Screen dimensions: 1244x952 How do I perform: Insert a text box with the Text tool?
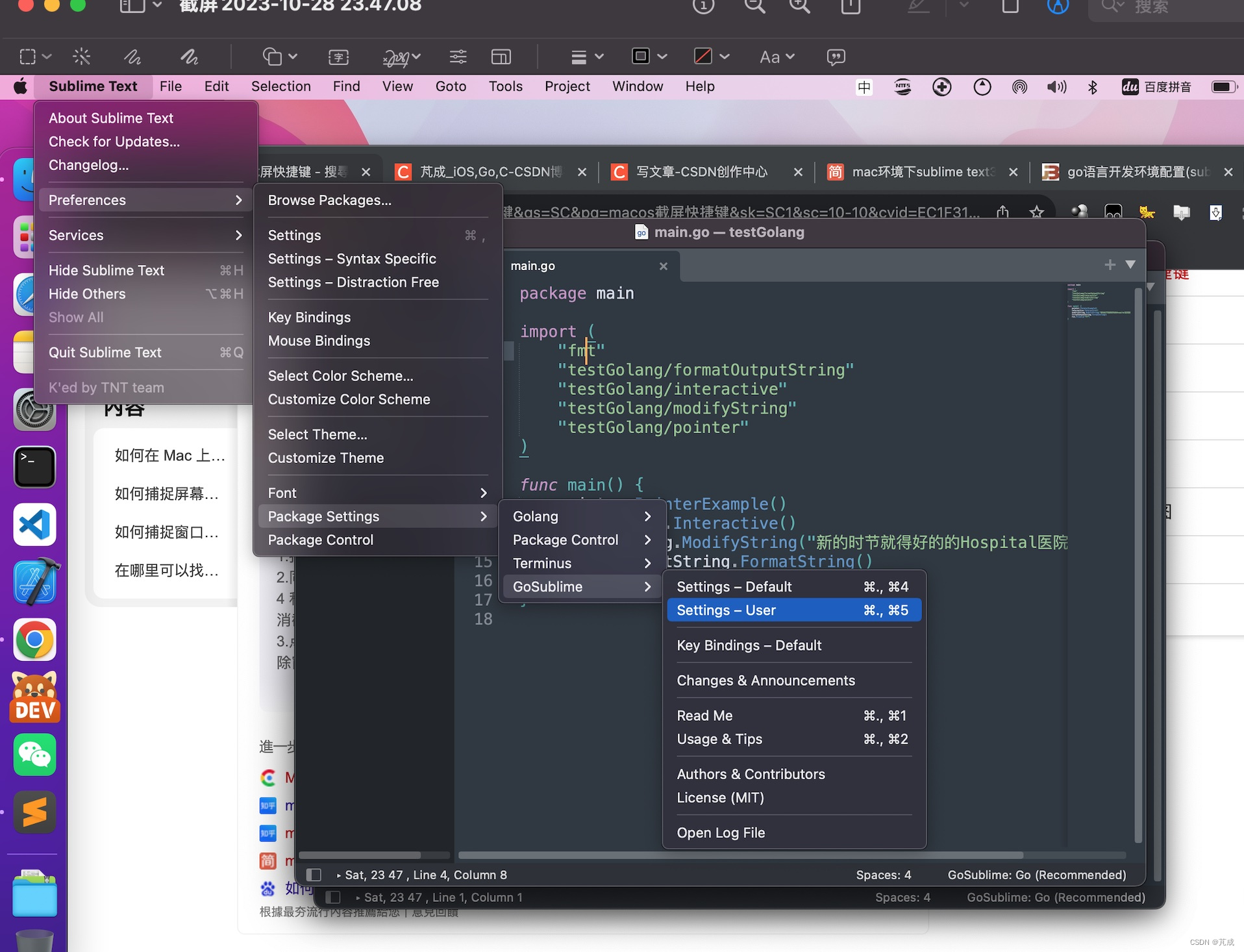(338, 56)
